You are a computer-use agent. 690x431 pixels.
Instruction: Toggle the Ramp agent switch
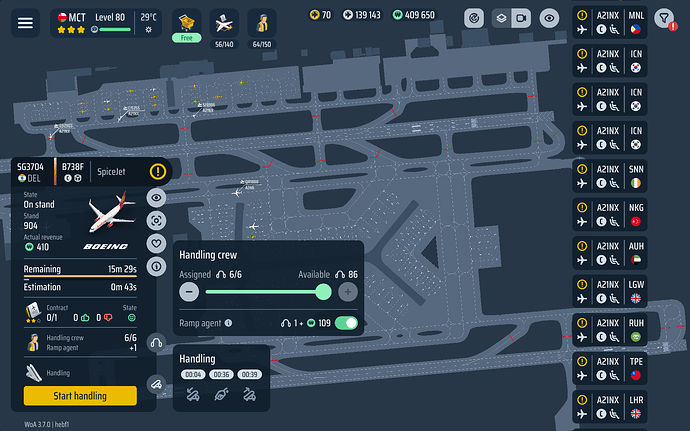click(346, 323)
